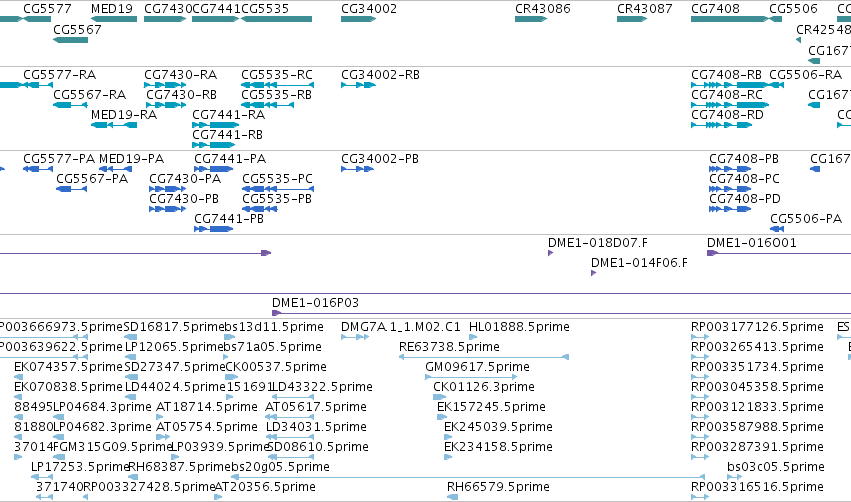Select the MED19-RA transcript
Viewport: 851px width, 502px height.
[114, 125]
